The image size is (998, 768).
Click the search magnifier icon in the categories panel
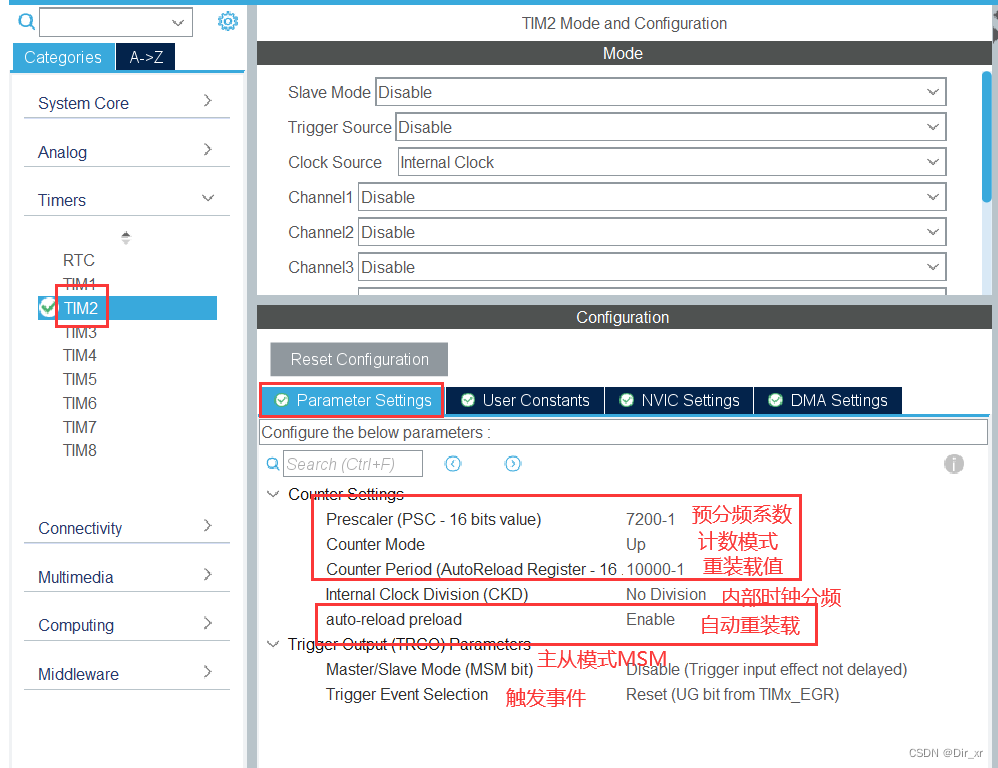[x=27, y=22]
